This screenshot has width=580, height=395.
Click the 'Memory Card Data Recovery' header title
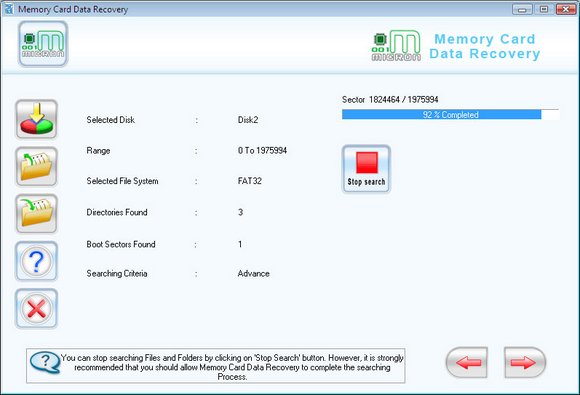tap(485, 46)
